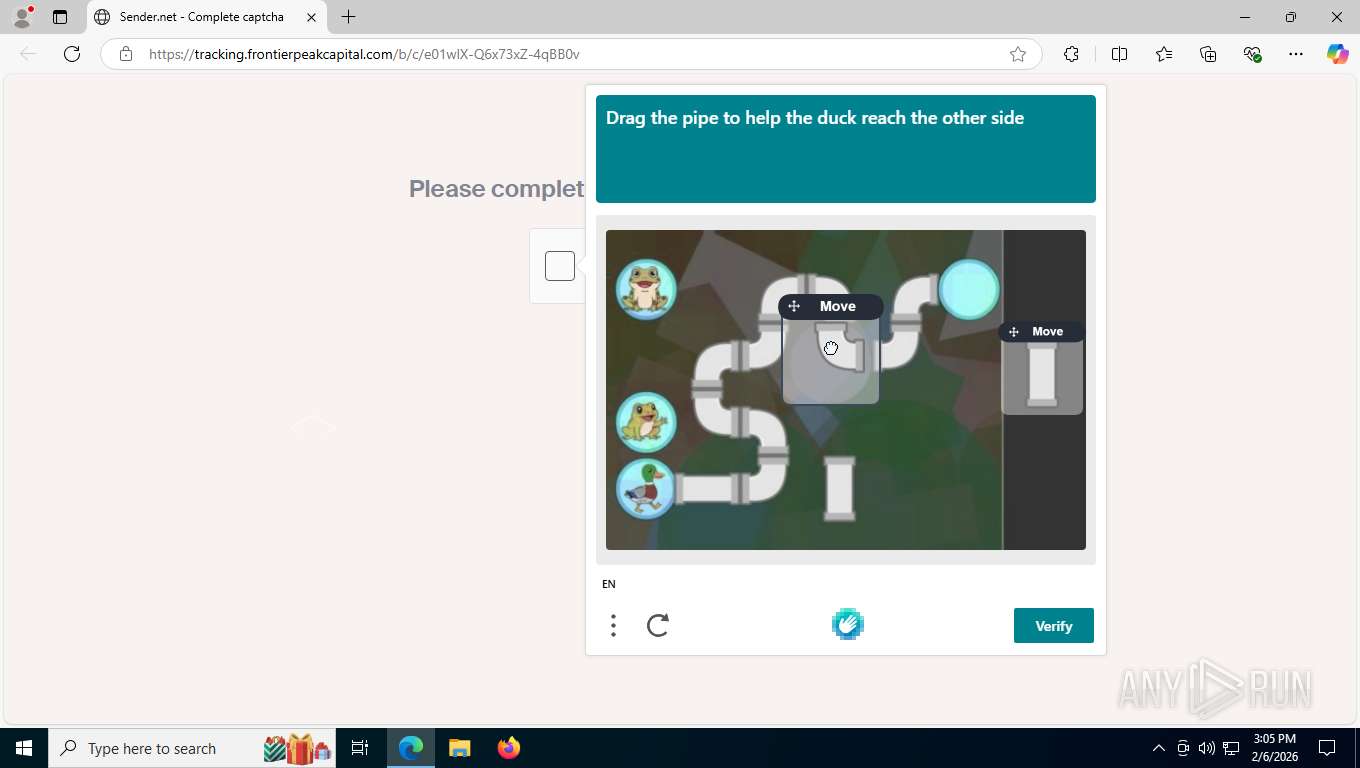Open the Copilot sidebar icon
This screenshot has width=1360, height=768.
(x=1338, y=54)
